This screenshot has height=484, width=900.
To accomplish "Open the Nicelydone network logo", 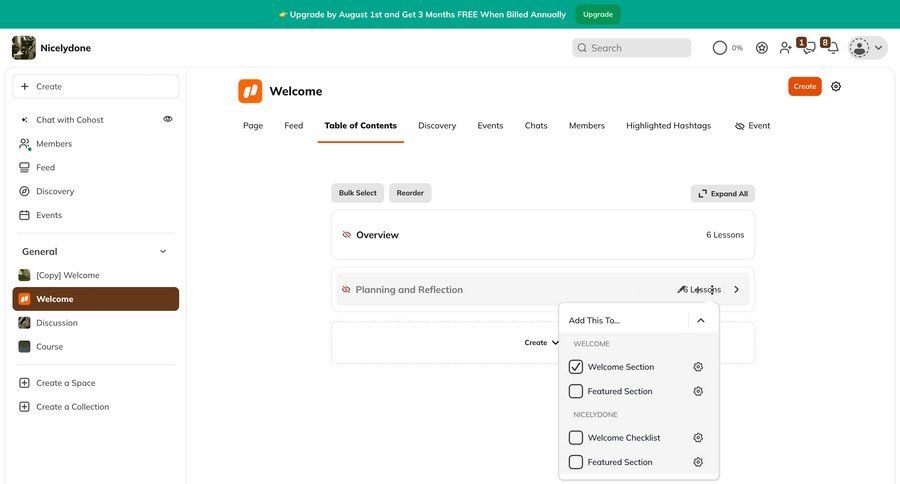I will click(x=24, y=48).
